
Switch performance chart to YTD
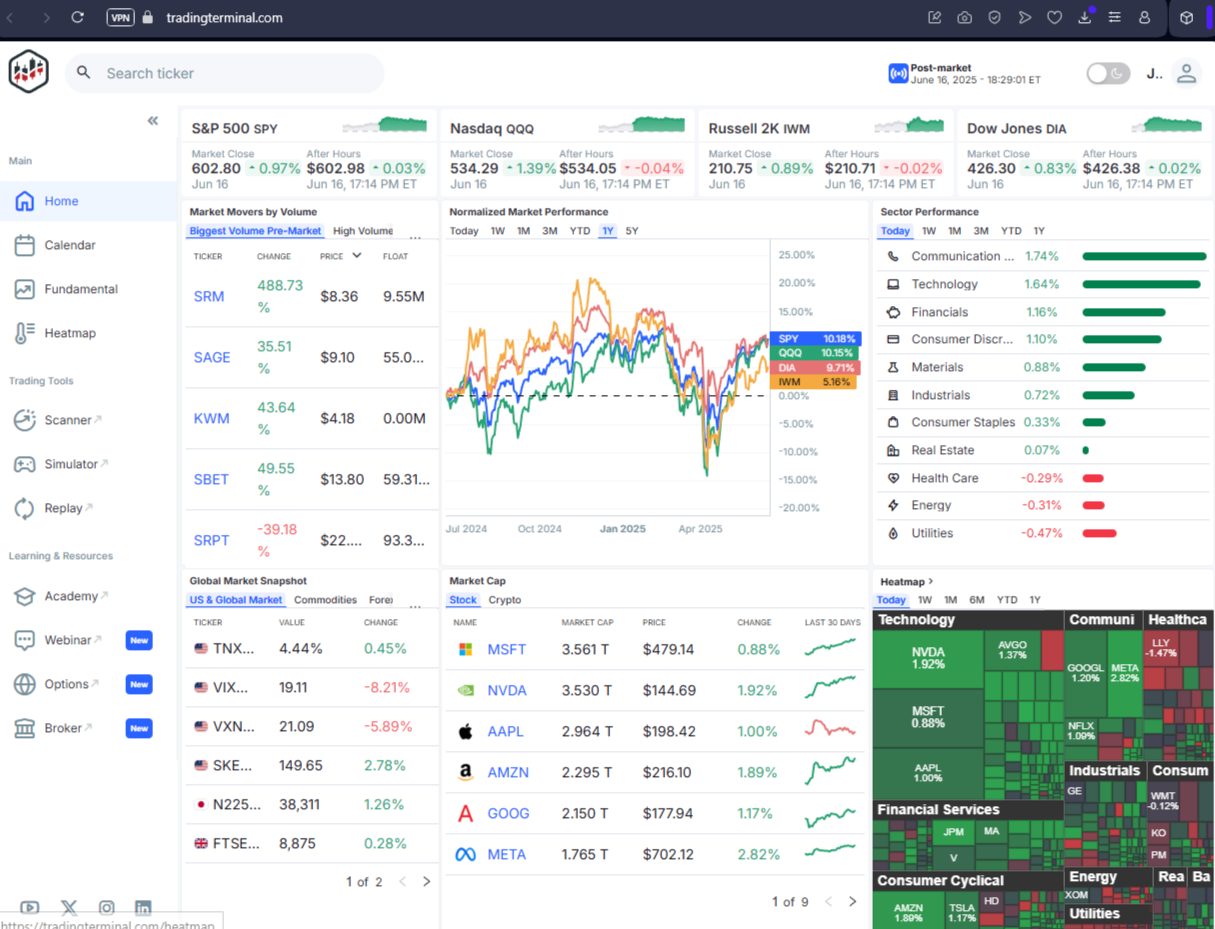pos(580,231)
